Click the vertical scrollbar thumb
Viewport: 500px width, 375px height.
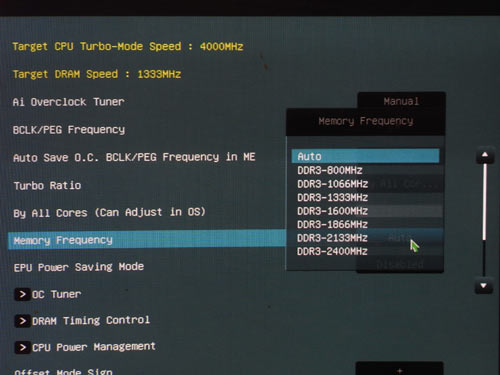(x=485, y=201)
